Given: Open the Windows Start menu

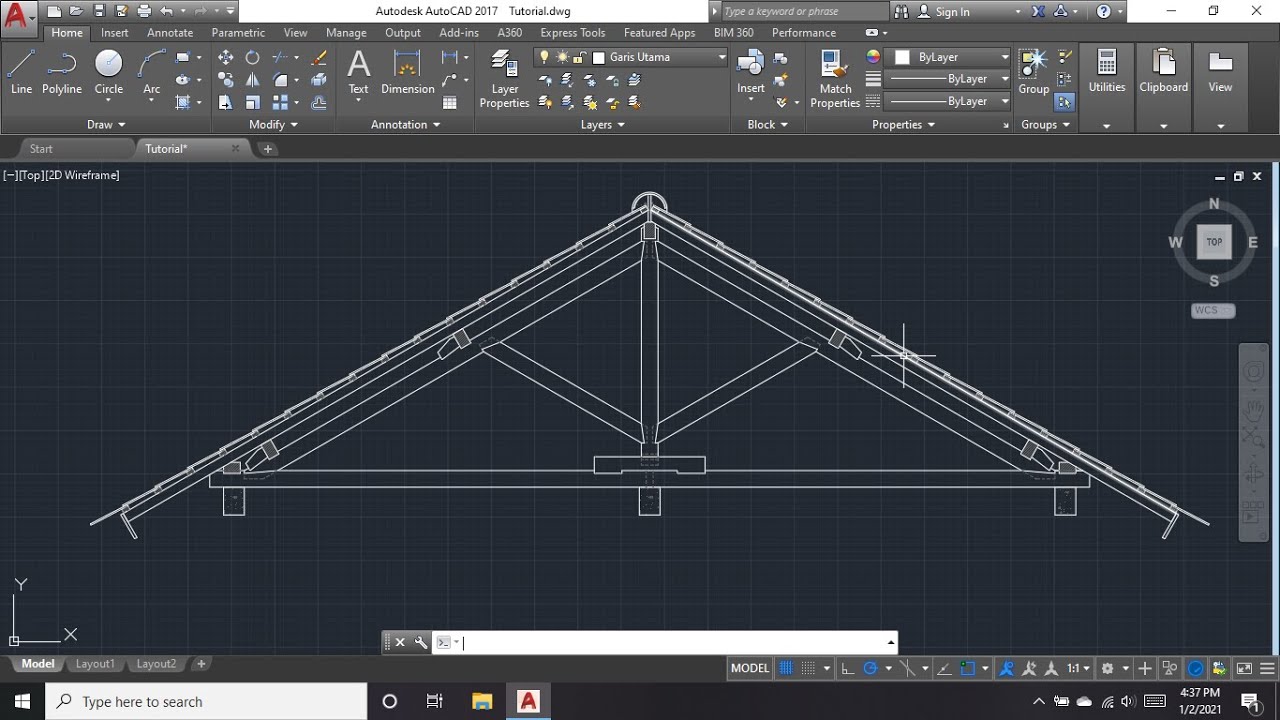Looking at the screenshot, I should pos(22,701).
